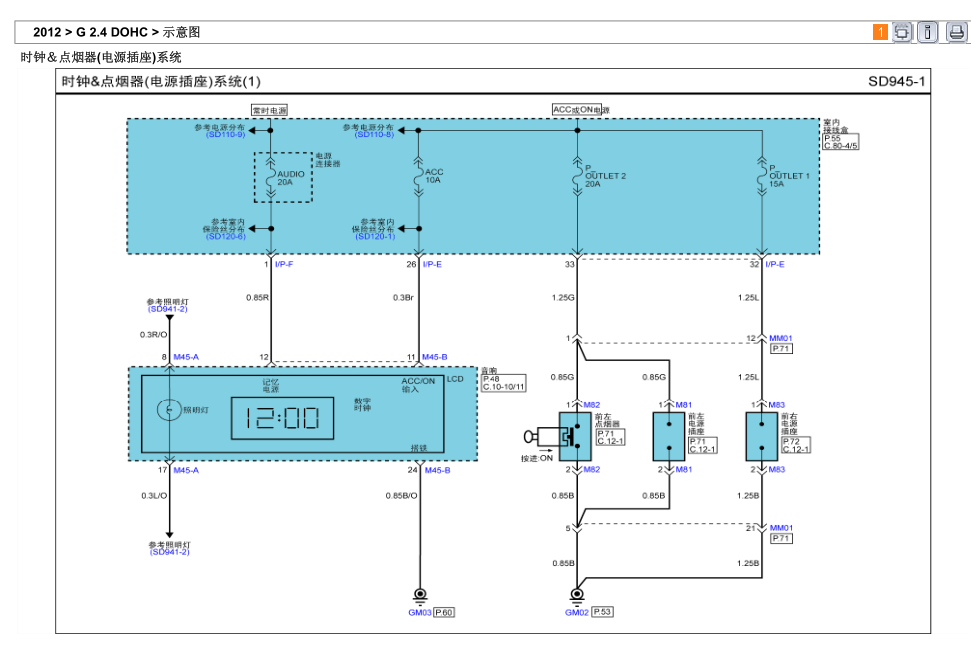Click the component/connector view toolbar icon
This screenshot has height=651, width=971.
click(902, 32)
